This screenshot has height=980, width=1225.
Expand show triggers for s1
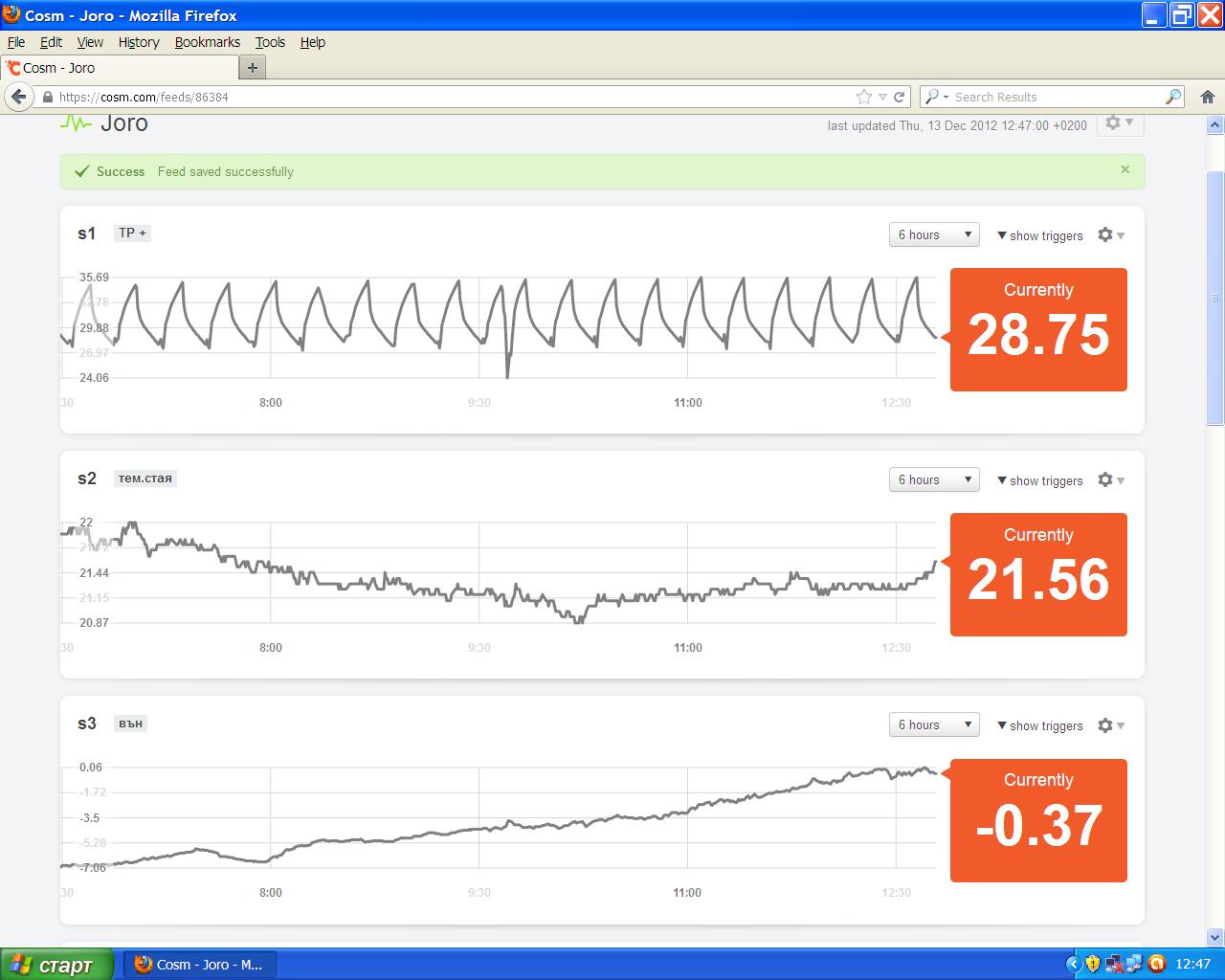pyautogui.click(x=1040, y=235)
